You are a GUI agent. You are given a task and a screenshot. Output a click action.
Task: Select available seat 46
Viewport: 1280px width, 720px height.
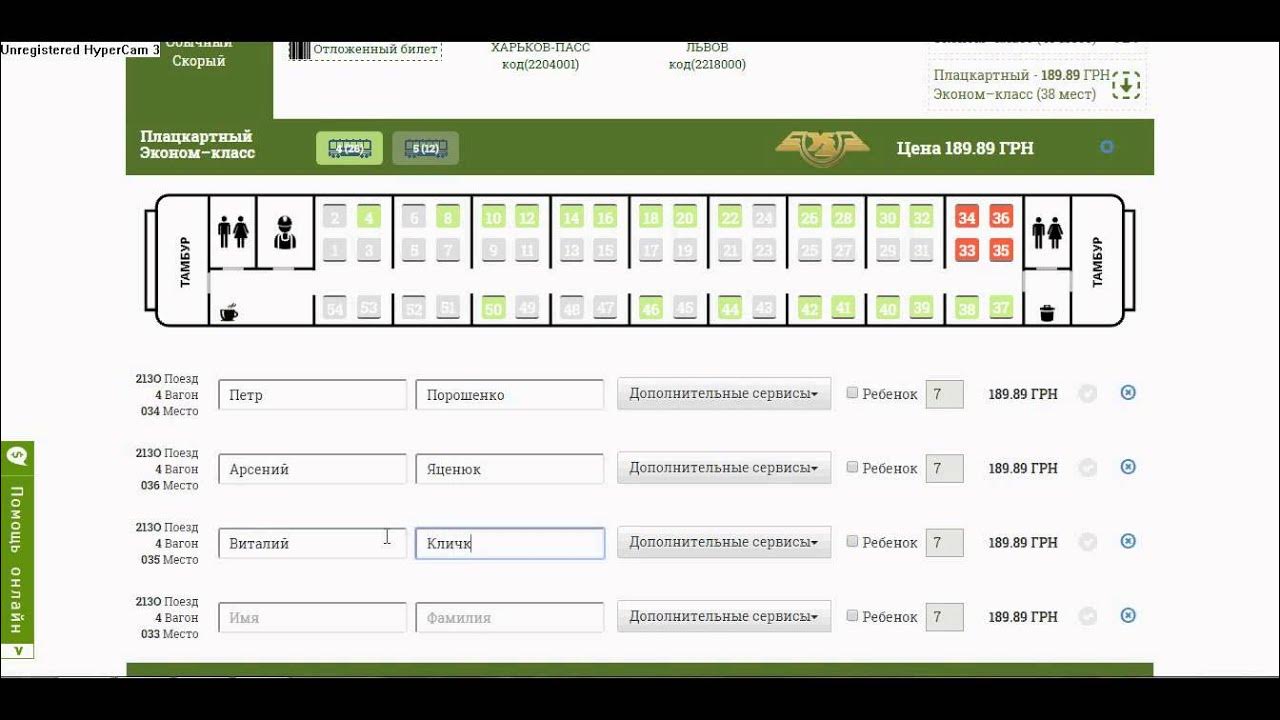pos(651,309)
